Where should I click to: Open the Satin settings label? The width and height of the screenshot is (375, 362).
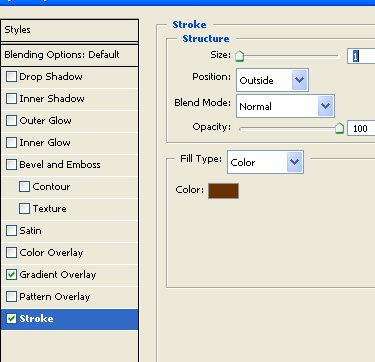(x=30, y=231)
